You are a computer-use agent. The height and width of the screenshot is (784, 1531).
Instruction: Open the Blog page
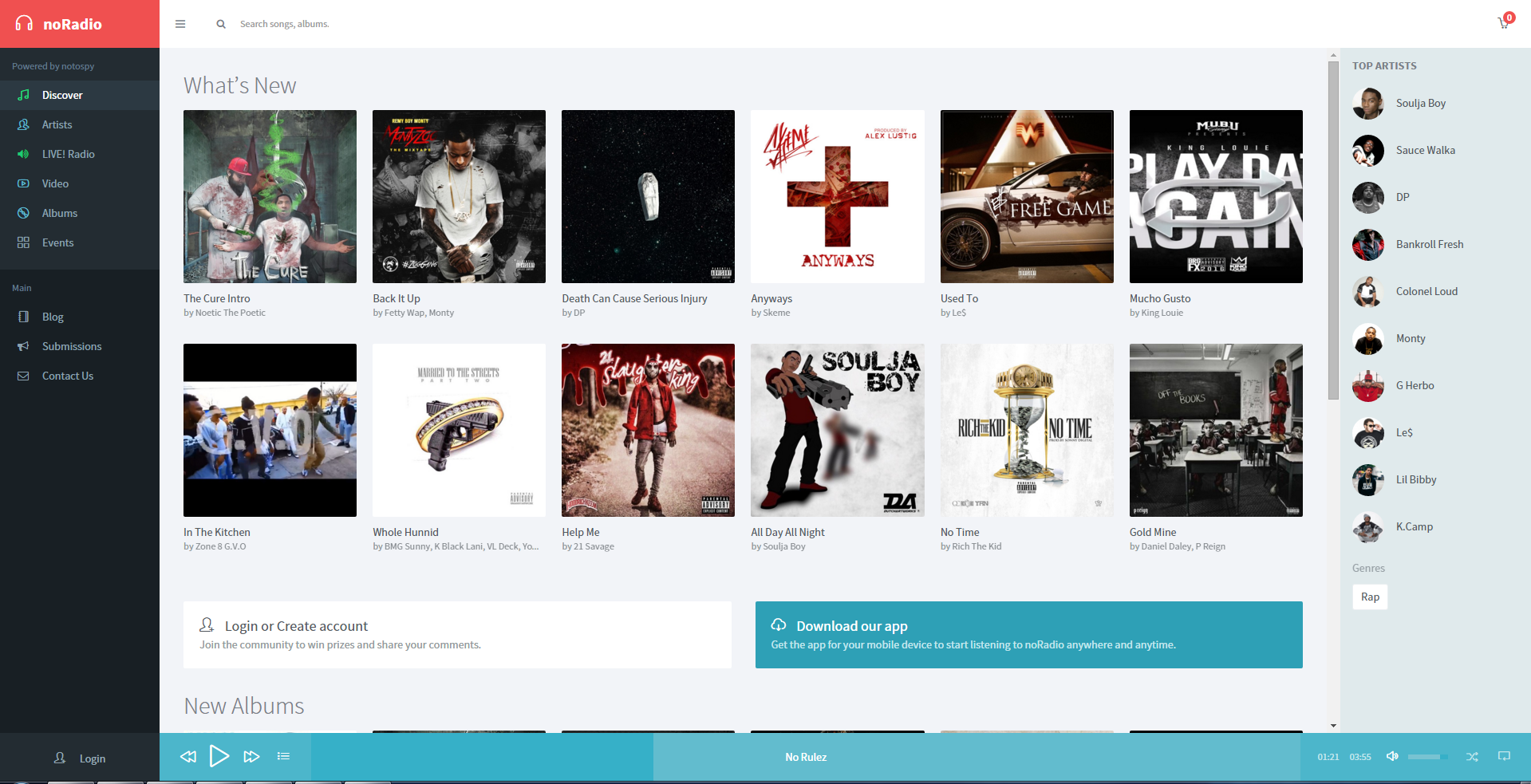[52, 317]
